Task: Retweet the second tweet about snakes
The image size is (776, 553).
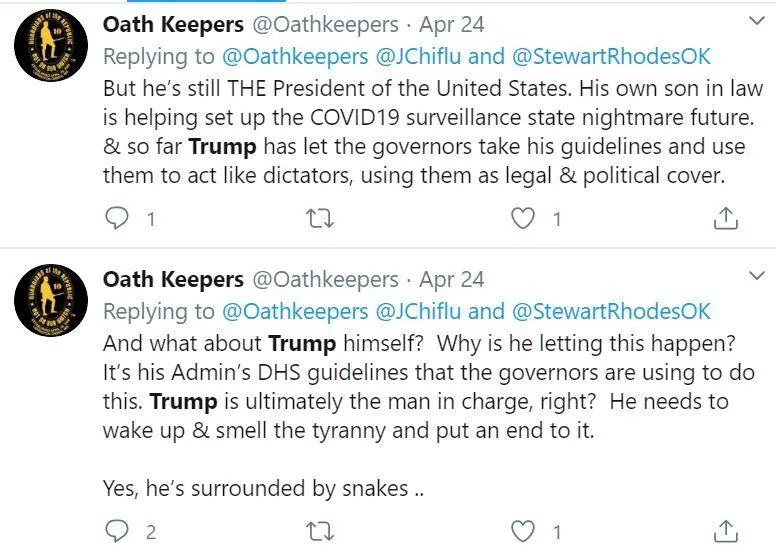Action: [320, 532]
